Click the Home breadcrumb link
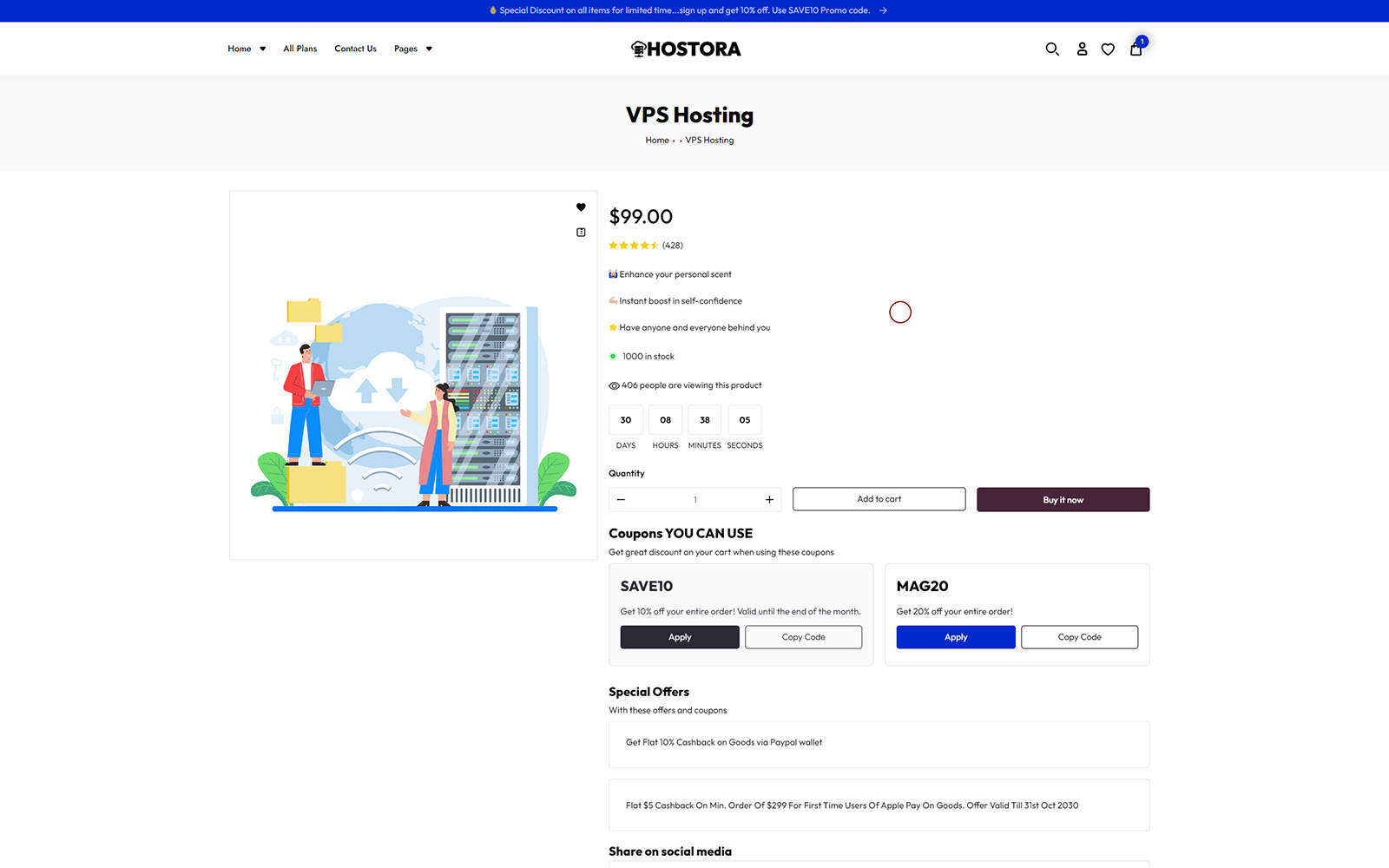Screen dimensions: 1389x868 click(656, 141)
